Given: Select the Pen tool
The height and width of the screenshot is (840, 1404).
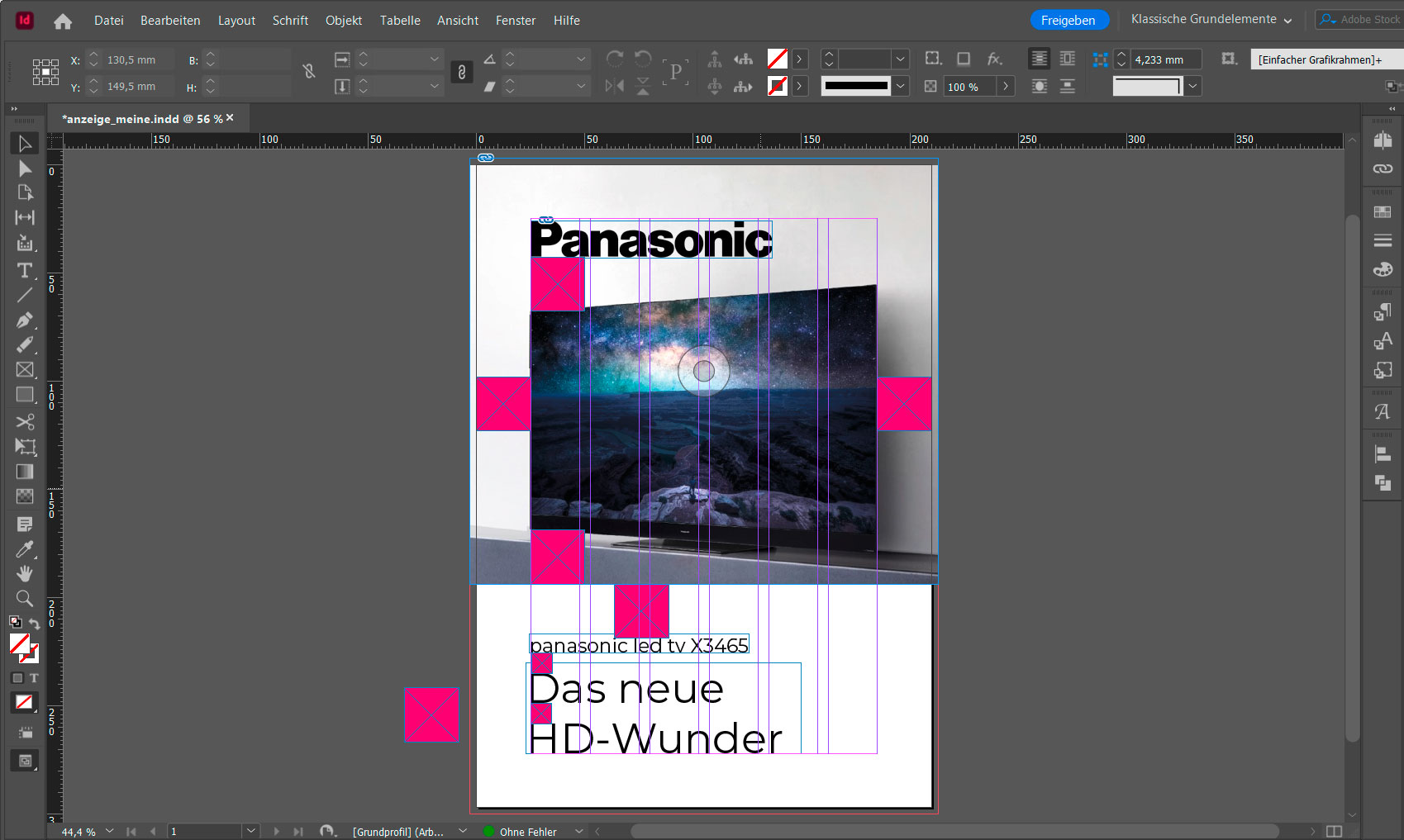Looking at the screenshot, I should pos(25,320).
